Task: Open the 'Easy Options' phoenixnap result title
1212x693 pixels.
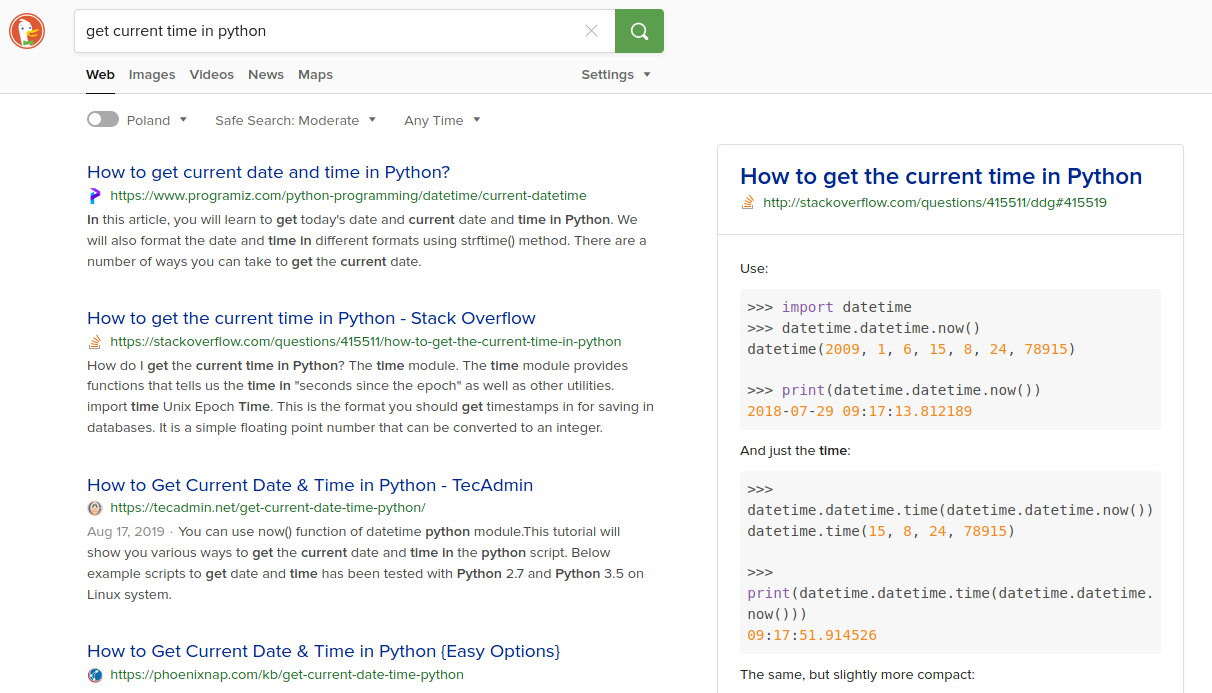Action: (x=324, y=651)
